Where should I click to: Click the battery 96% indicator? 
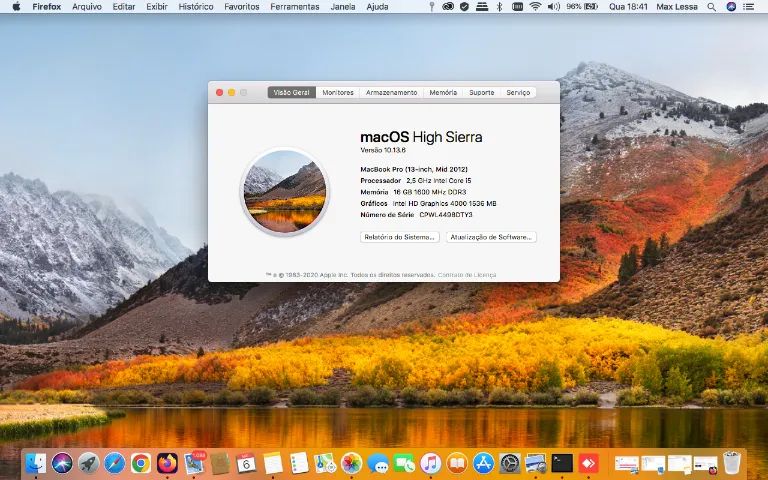coord(582,7)
